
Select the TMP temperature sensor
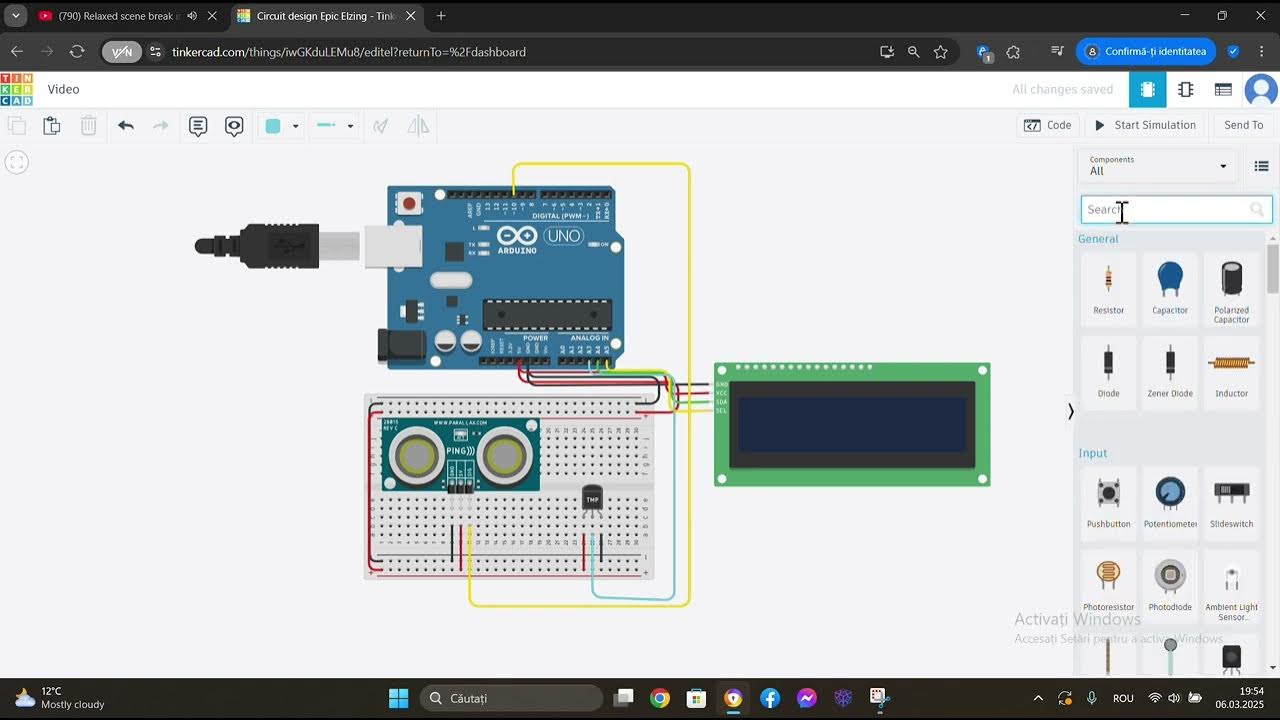[592, 498]
